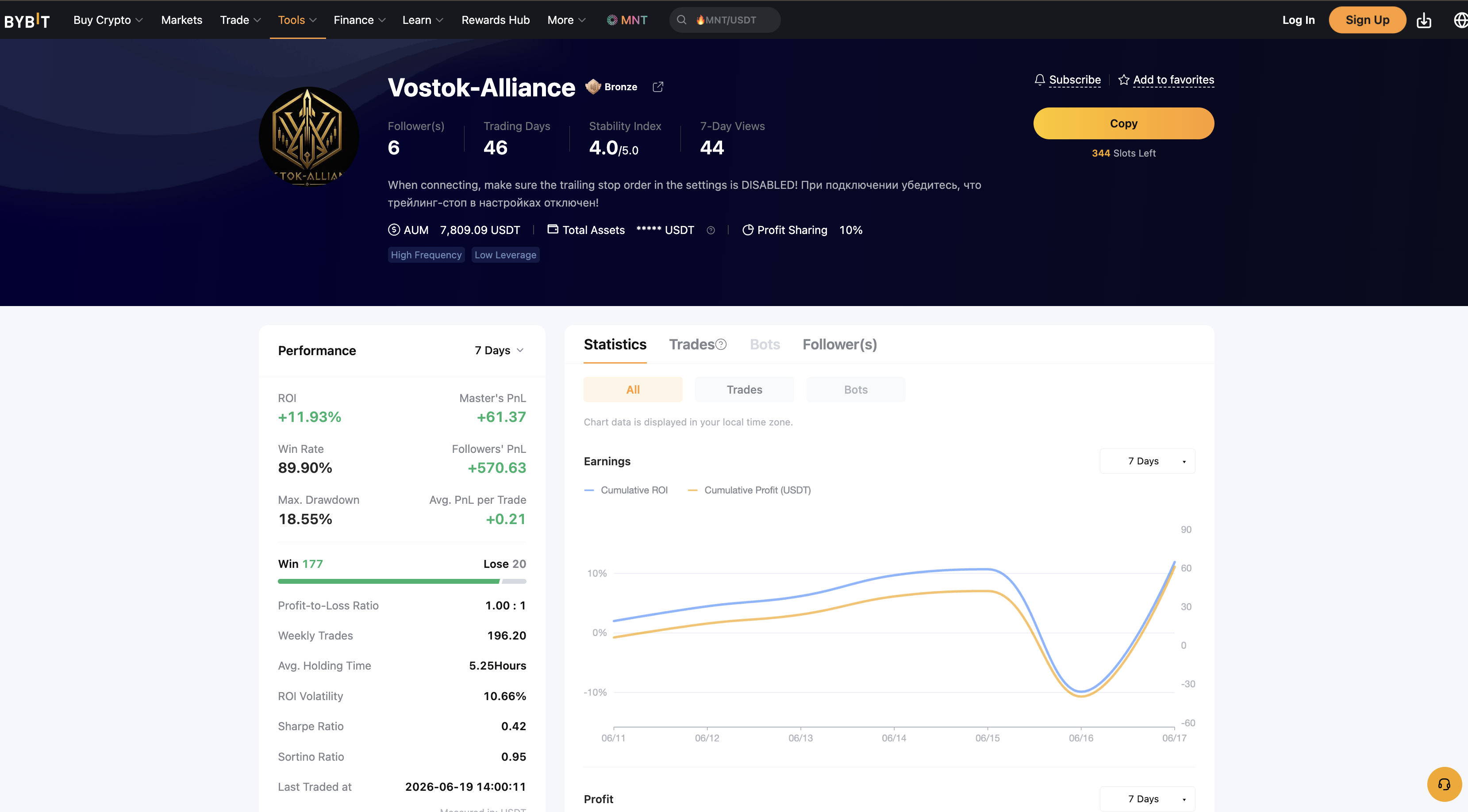The height and width of the screenshot is (812, 1468).
Task: Expand the Tools menu
Action: coord(297,20)
